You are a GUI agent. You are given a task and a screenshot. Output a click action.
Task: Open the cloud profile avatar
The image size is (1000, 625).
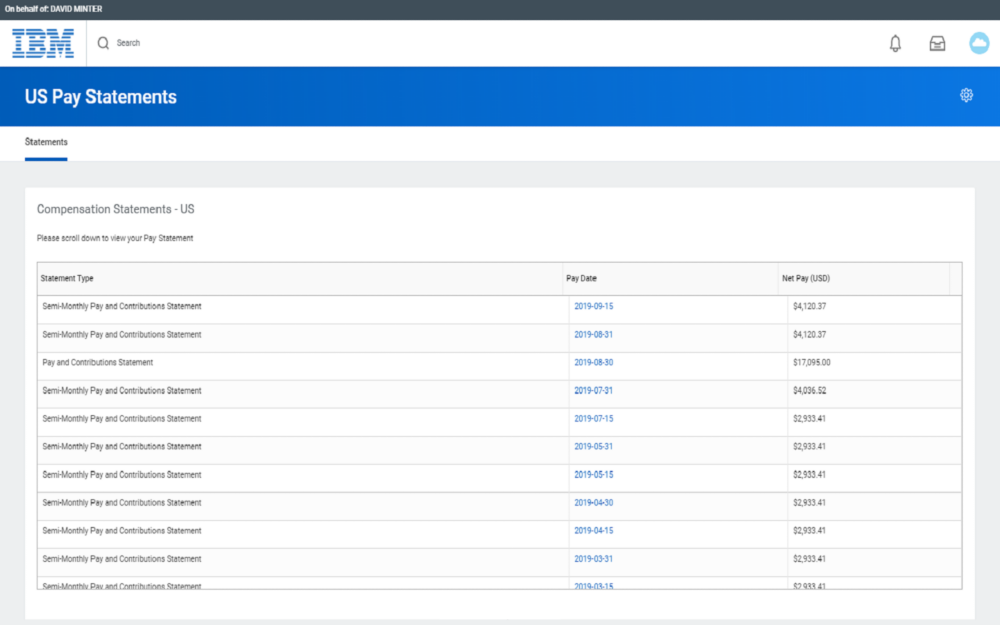[979, 43]
